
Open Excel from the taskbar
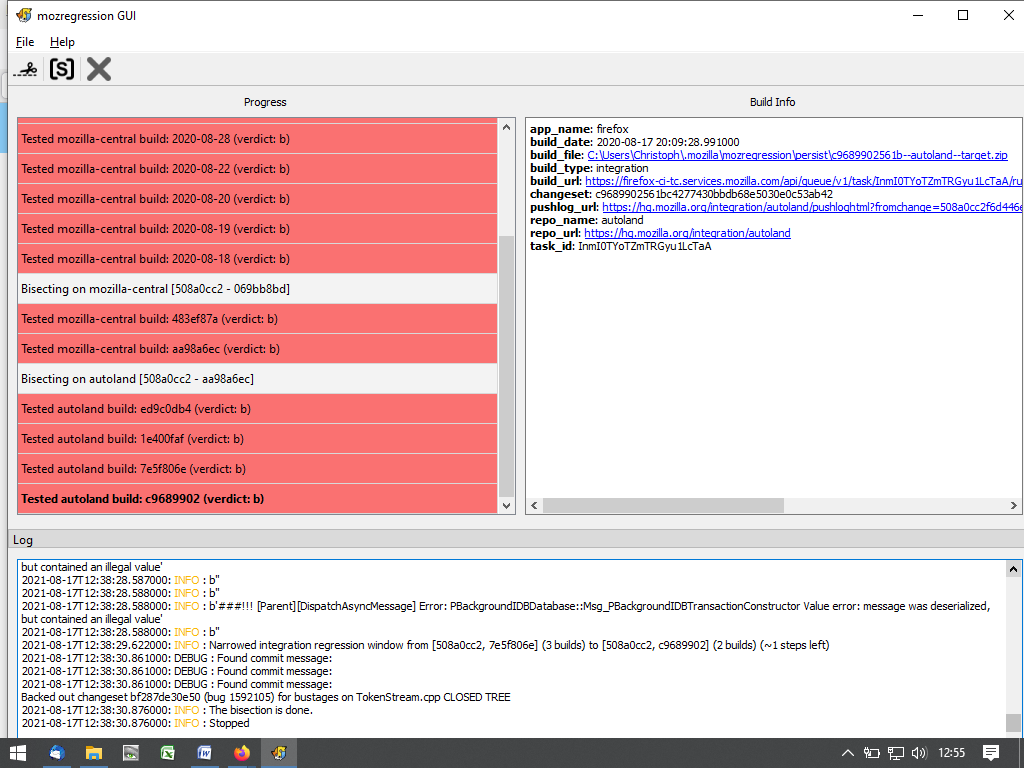point(167,753)
